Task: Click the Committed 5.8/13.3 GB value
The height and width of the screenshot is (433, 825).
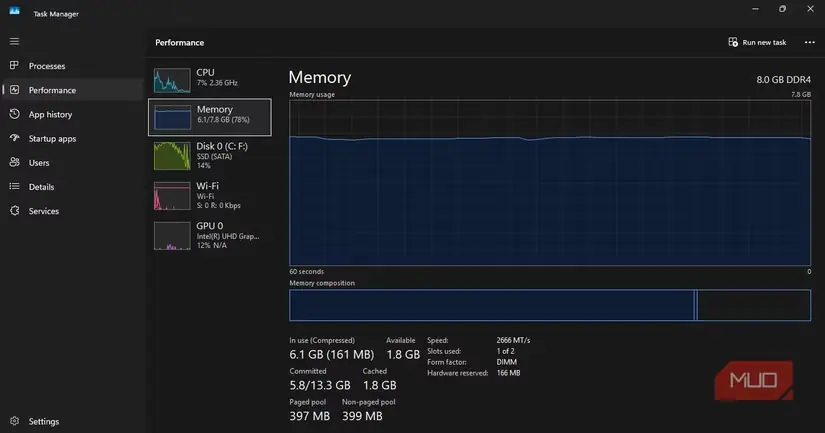Action: pos(320,385)
